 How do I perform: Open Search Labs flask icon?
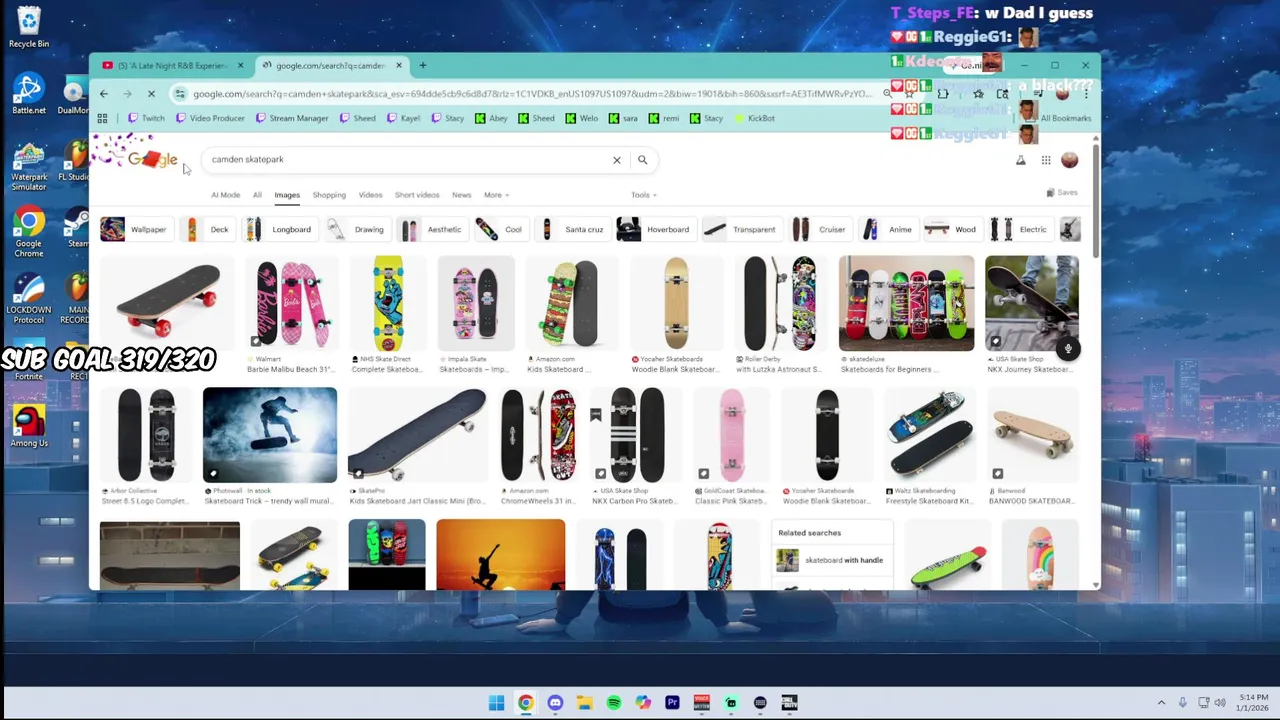click(1021, 160)
